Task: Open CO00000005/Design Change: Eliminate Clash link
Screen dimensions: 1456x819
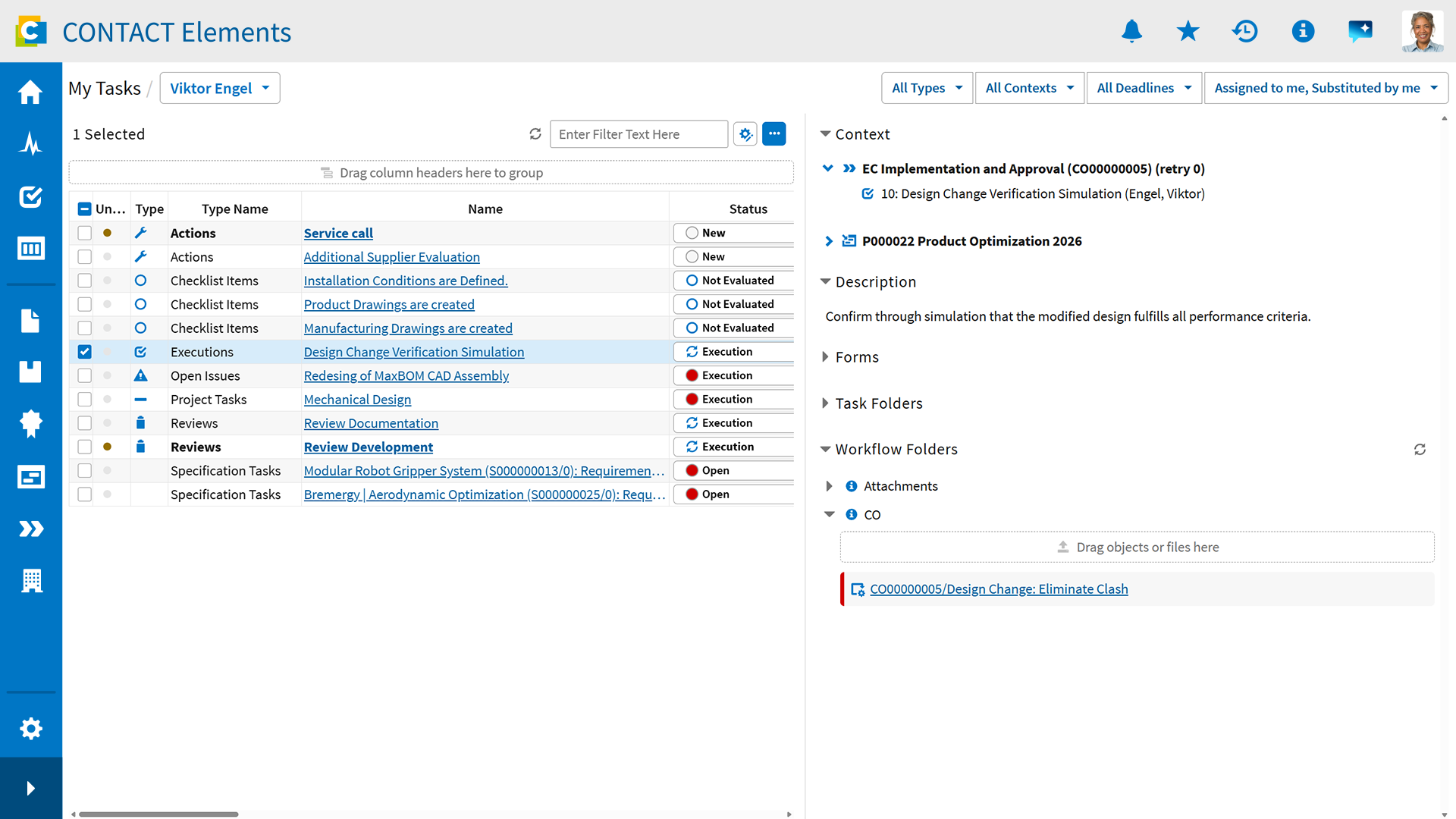Action: click(999, 589)
